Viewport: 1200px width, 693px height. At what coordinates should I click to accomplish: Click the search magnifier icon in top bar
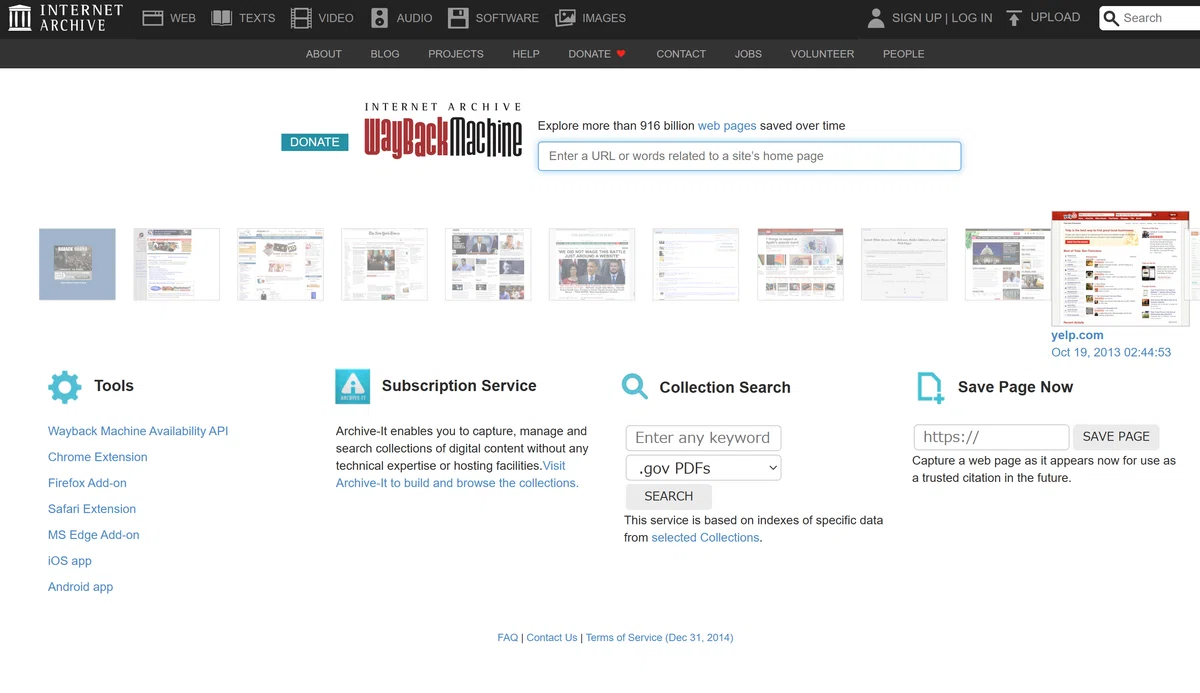click(x=1111, y=18)
